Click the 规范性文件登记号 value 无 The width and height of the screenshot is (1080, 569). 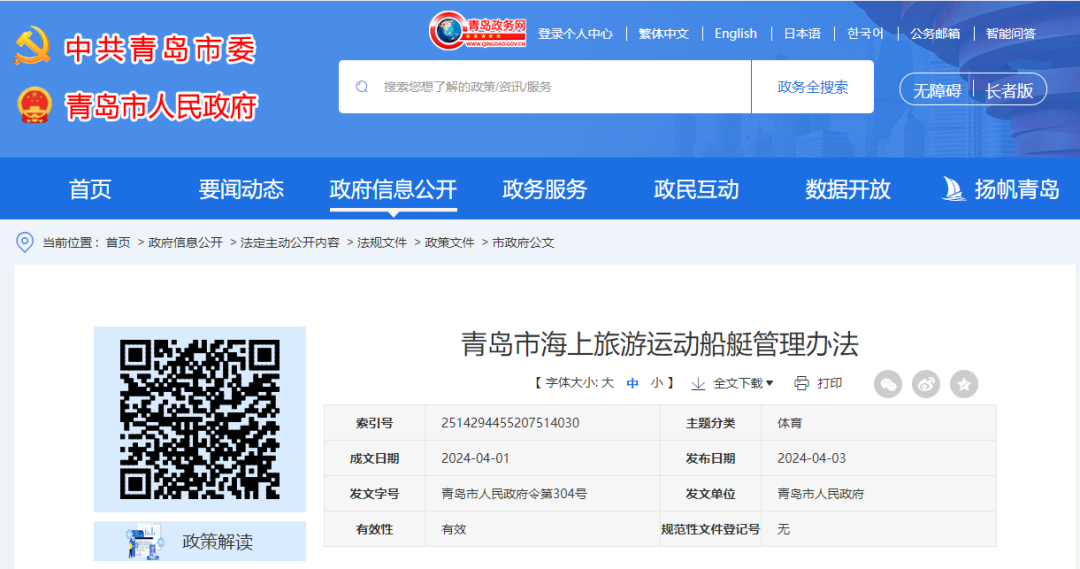[x=783, y=530]
